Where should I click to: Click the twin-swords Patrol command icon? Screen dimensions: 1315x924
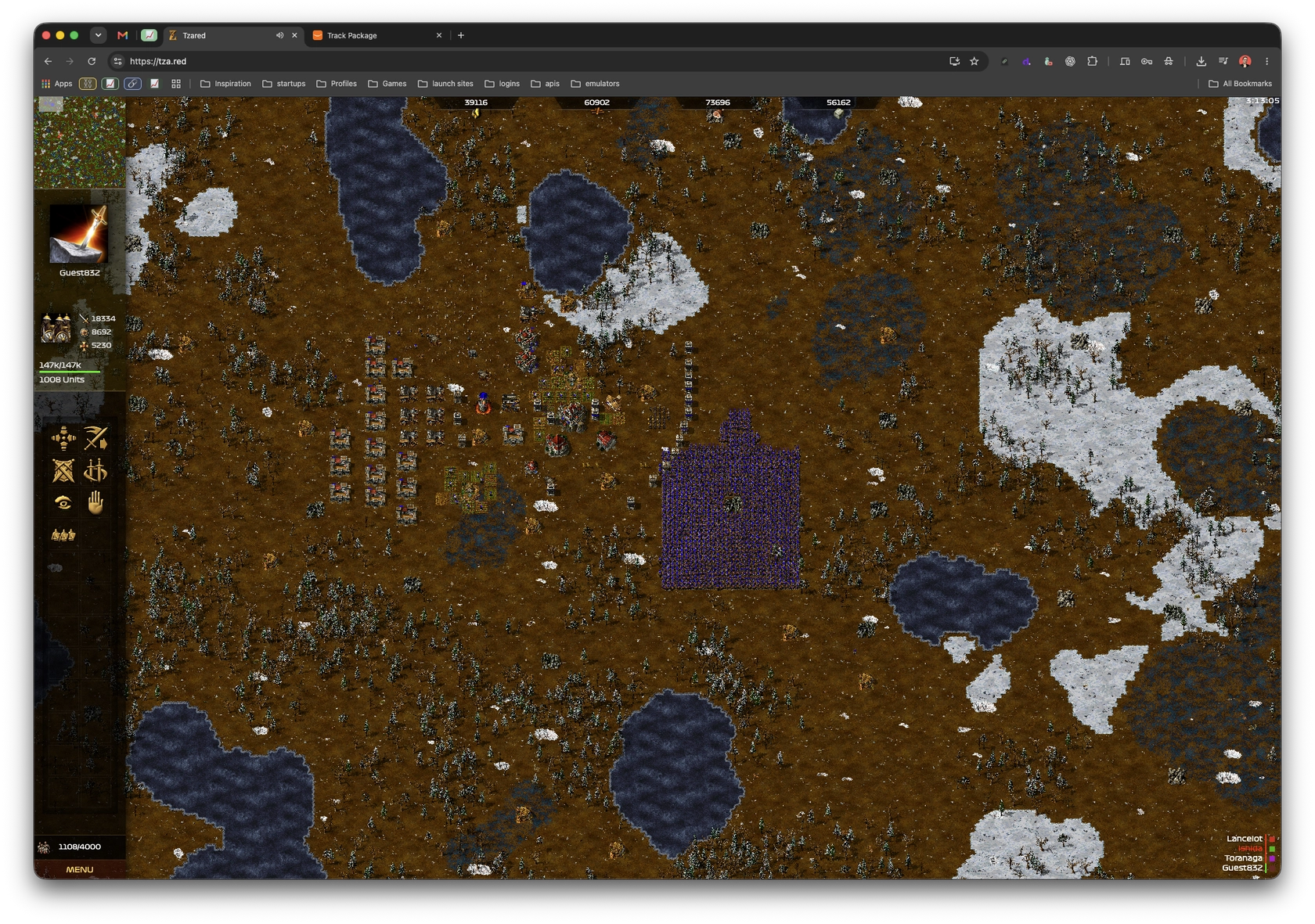click(x=95, y=470)
